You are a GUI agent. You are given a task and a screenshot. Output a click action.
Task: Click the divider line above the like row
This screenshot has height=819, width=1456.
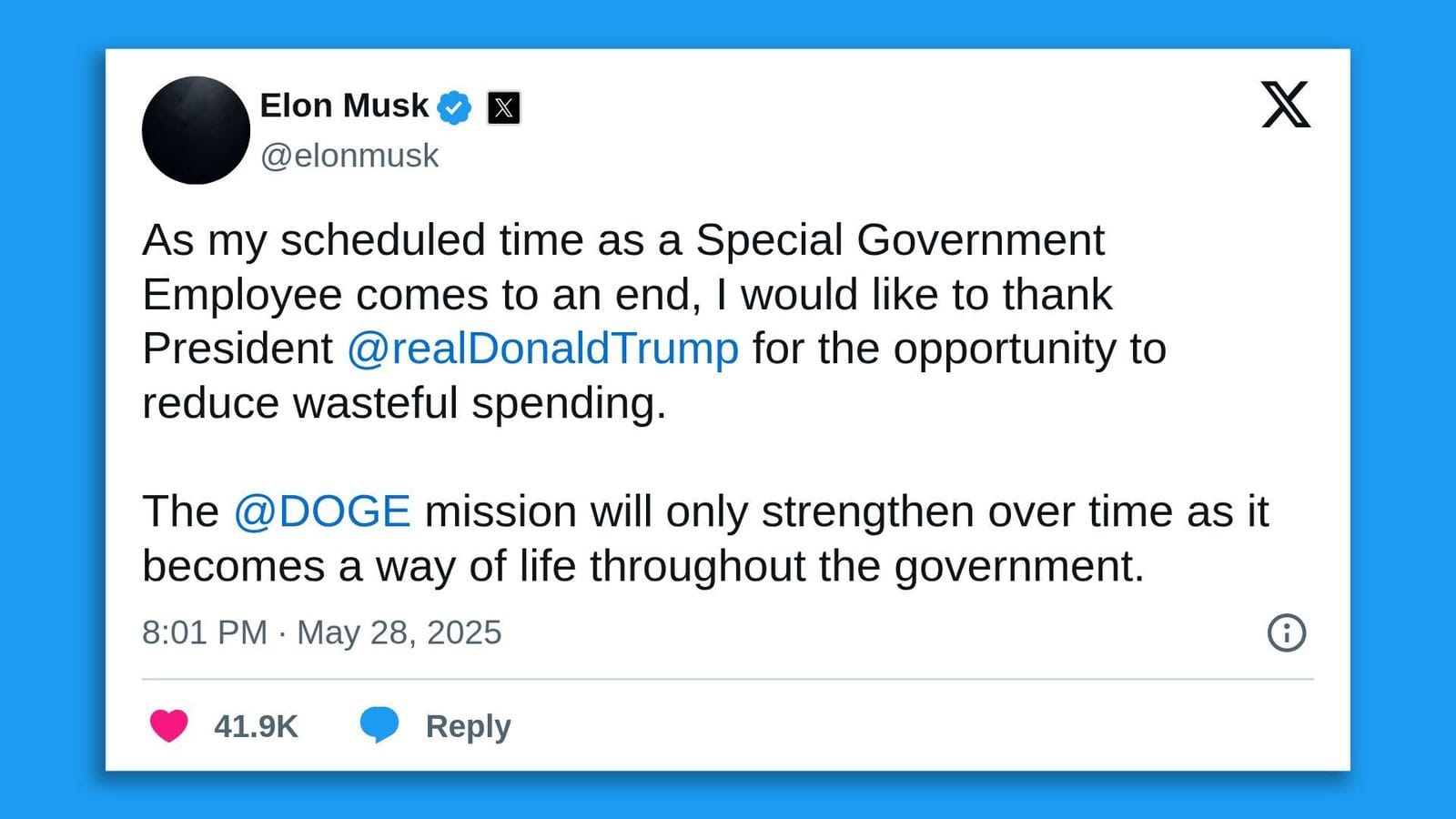[728, 679]
